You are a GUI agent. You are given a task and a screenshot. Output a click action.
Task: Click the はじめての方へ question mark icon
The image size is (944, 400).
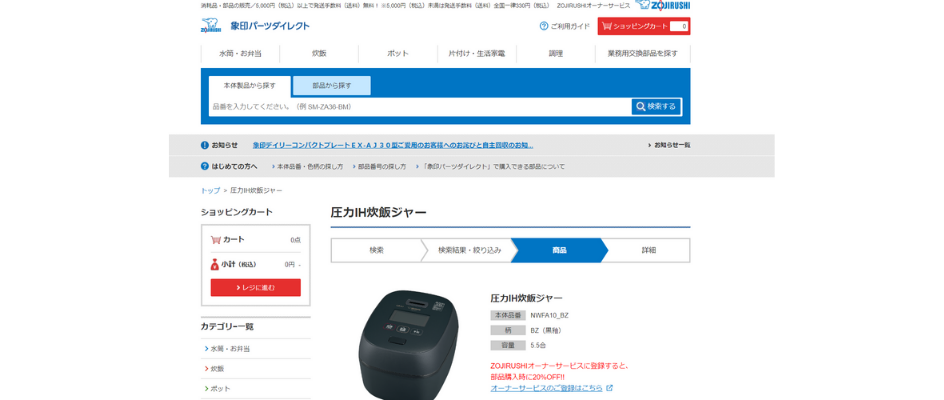205,166
